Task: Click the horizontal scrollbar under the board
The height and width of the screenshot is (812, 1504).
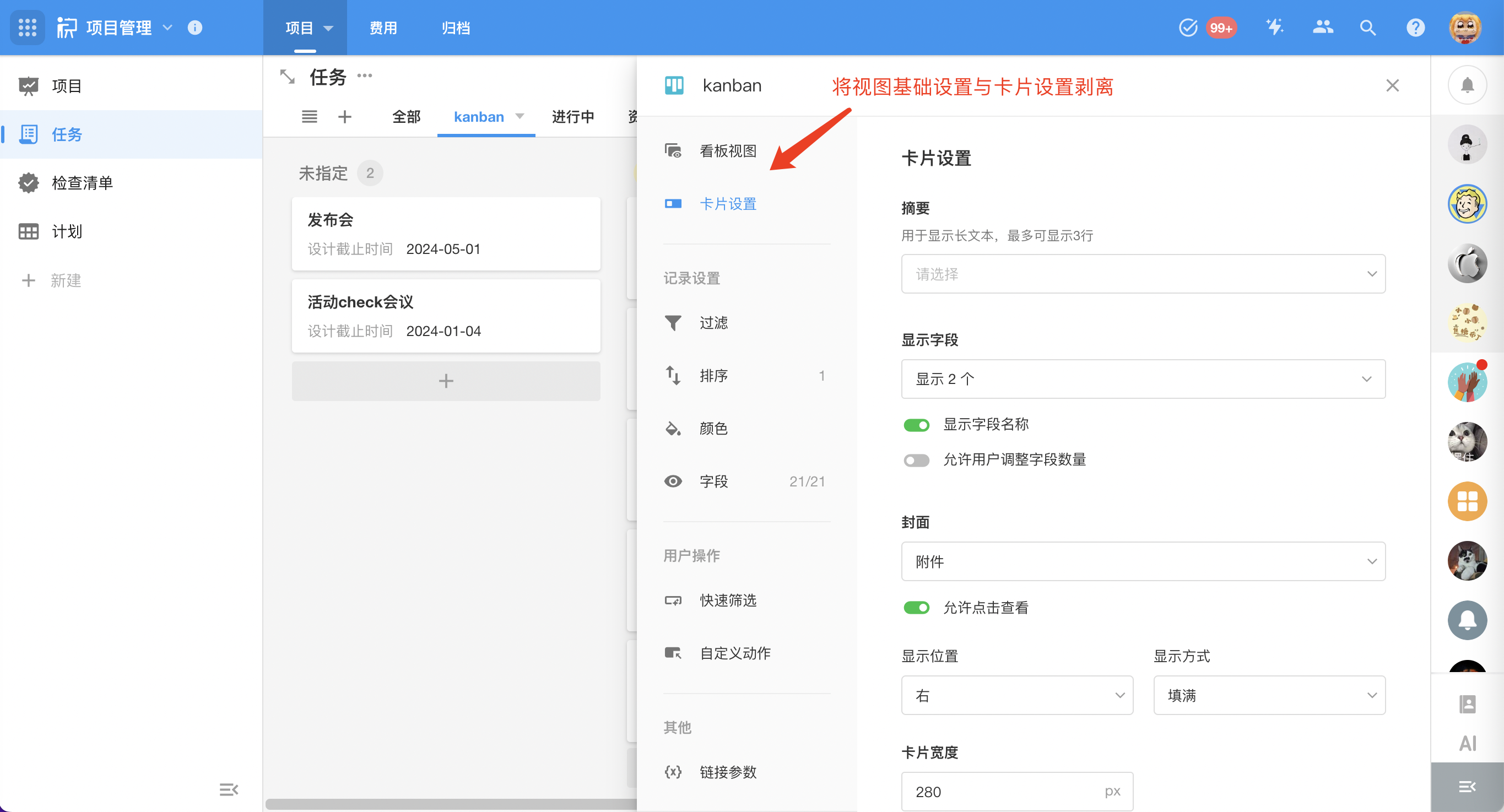Action: (451, 804)
